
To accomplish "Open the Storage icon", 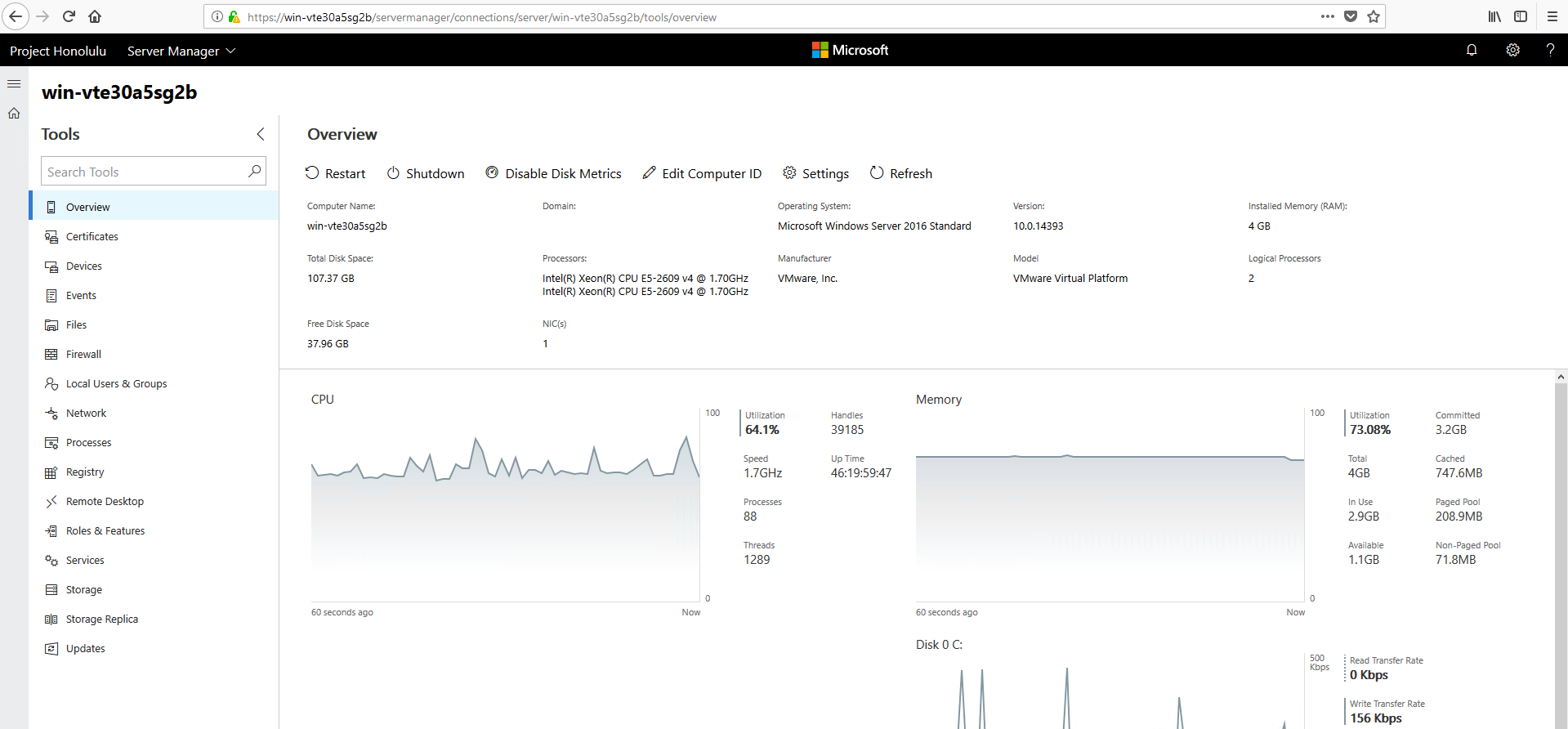I will pyautogui.click(x=51, y=589).
